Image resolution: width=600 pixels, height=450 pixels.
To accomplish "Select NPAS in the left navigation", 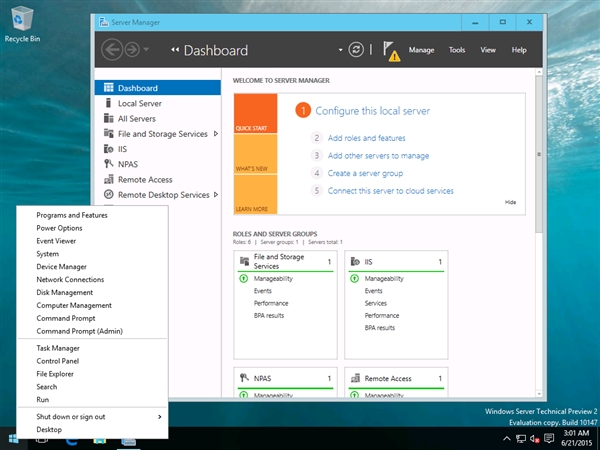I will (x=127, y=164).
